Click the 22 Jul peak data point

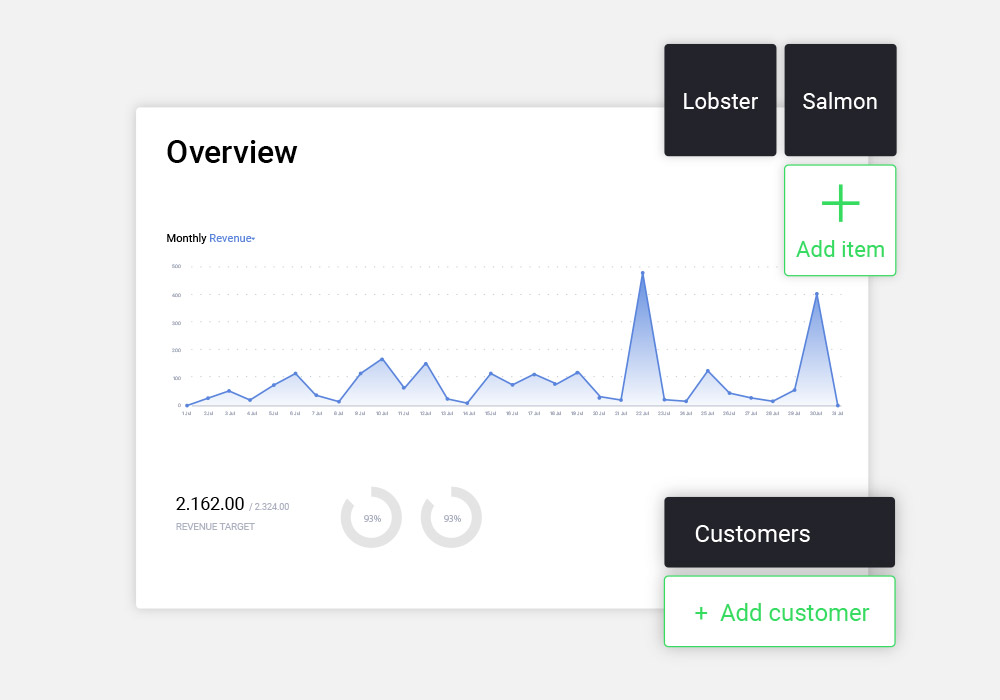coord(642,273)
